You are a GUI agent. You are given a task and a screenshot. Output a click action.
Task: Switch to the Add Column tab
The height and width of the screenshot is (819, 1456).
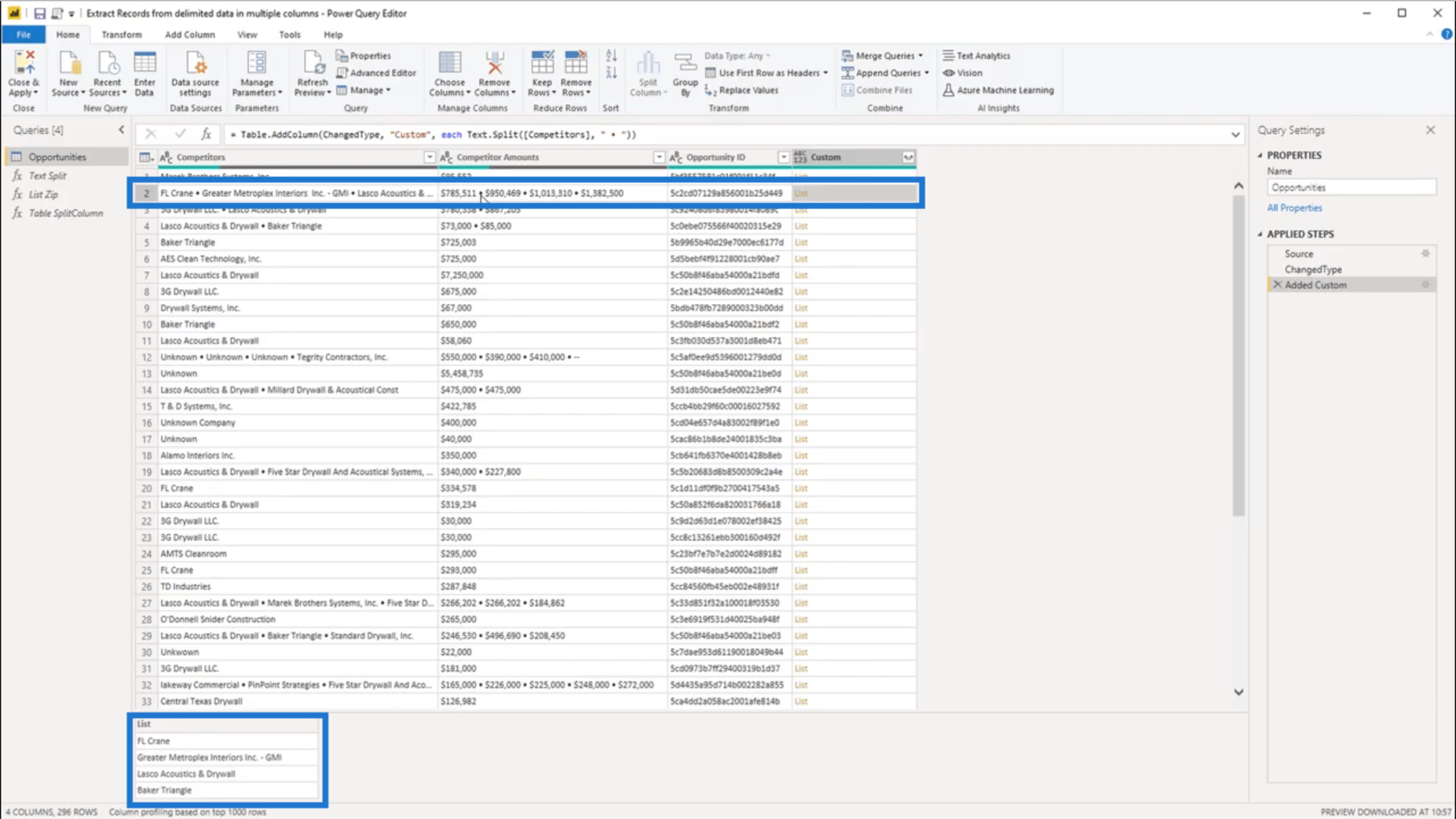(190, 35)
